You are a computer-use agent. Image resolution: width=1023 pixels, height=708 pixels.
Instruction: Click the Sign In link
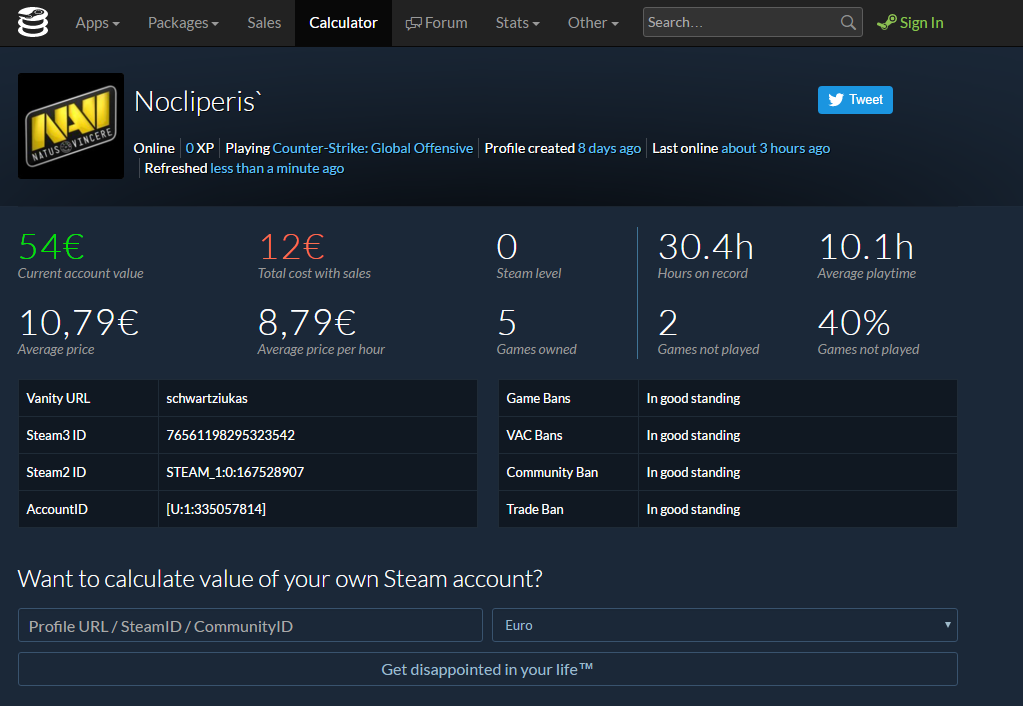[x=921, y=23]
